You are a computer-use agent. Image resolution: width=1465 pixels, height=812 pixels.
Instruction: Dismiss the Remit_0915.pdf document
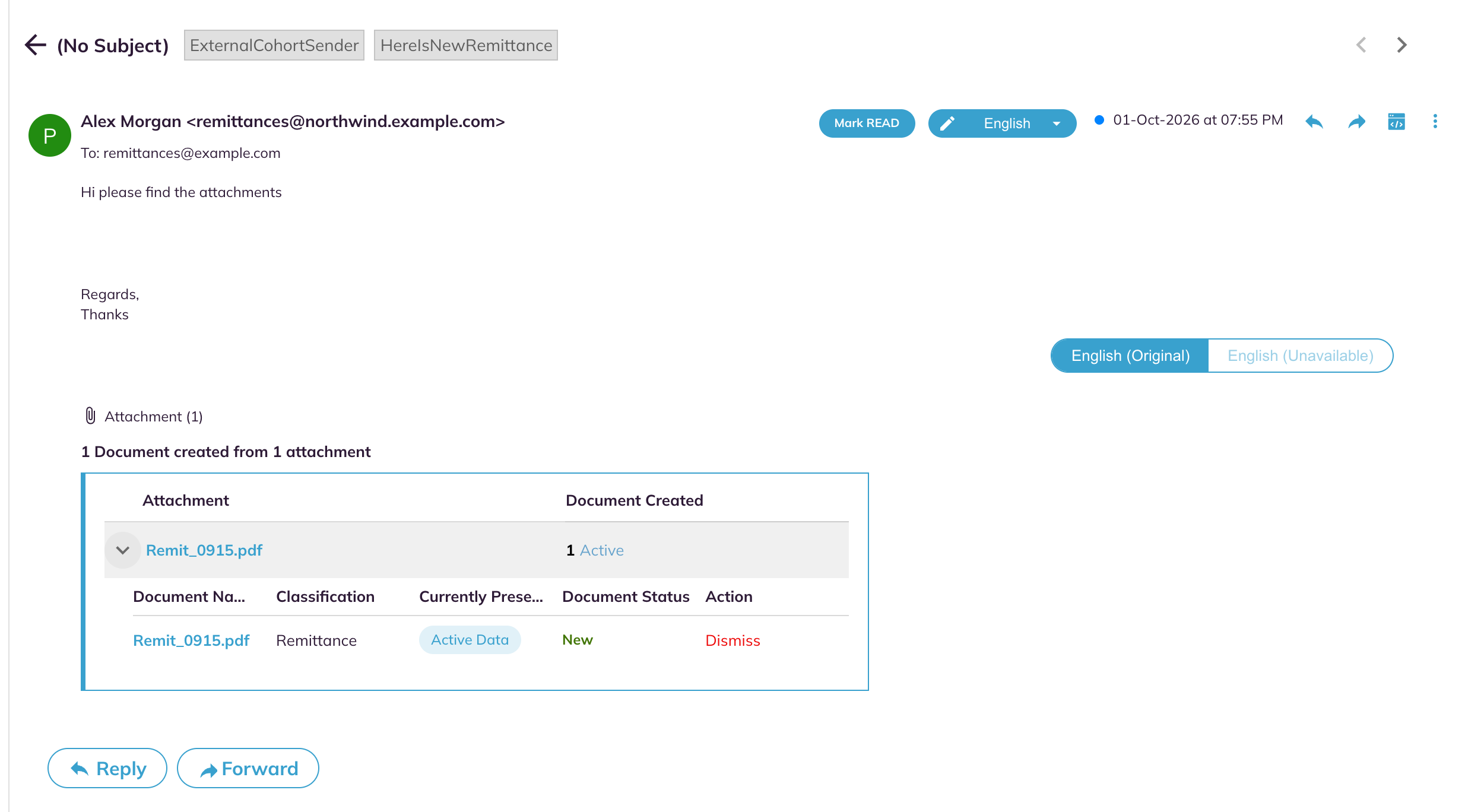point(732,640)
